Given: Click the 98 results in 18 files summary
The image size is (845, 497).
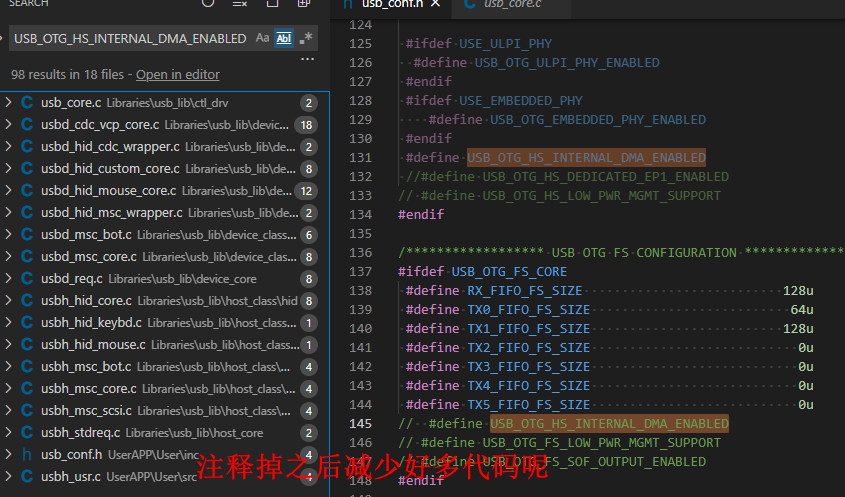Looking at the screenshot, I should pos(67,74).
